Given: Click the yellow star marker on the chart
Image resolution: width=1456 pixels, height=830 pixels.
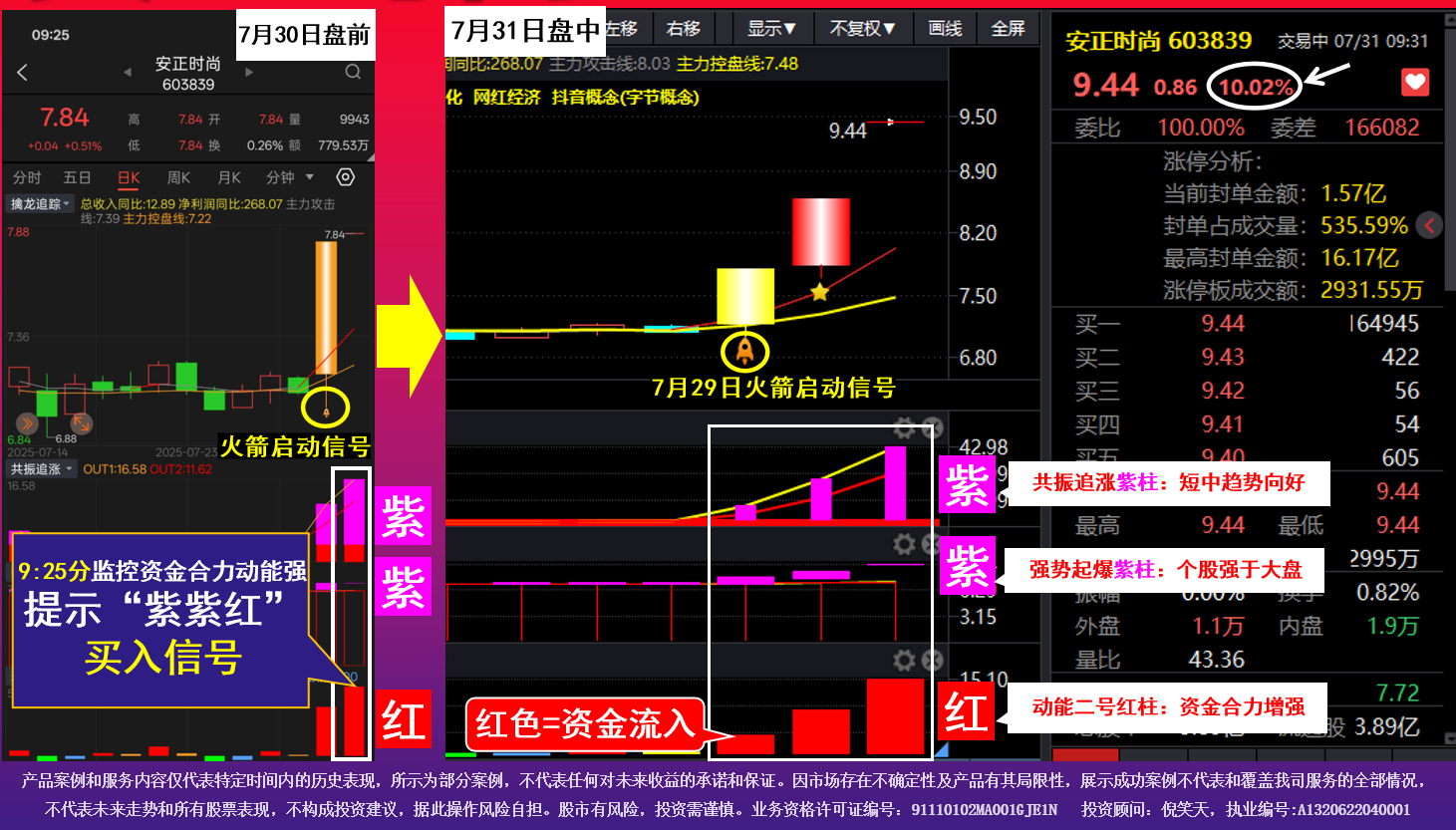Looking at the screenshot, I should click(819, 292).
